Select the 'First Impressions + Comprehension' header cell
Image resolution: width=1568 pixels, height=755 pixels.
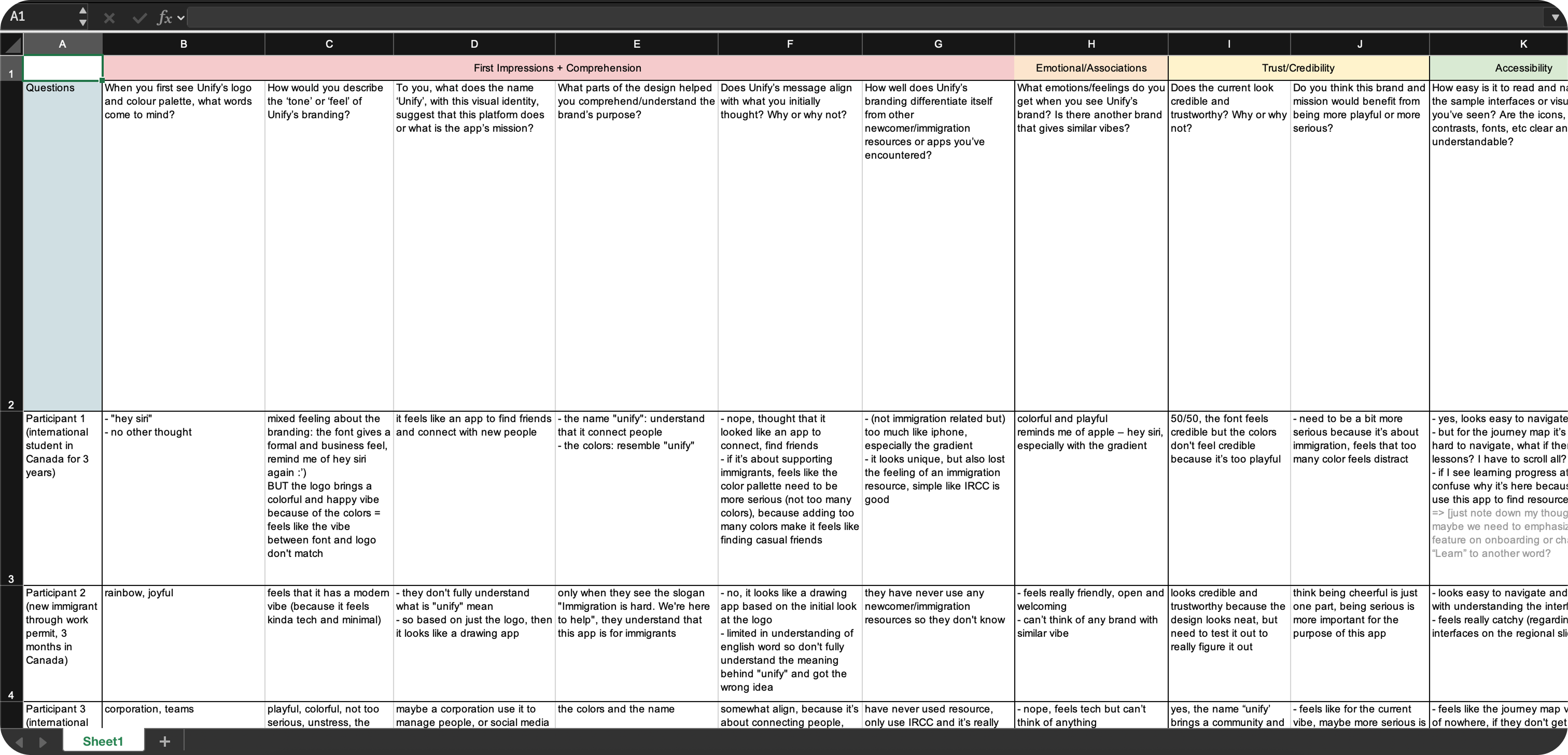click(558, 67)
